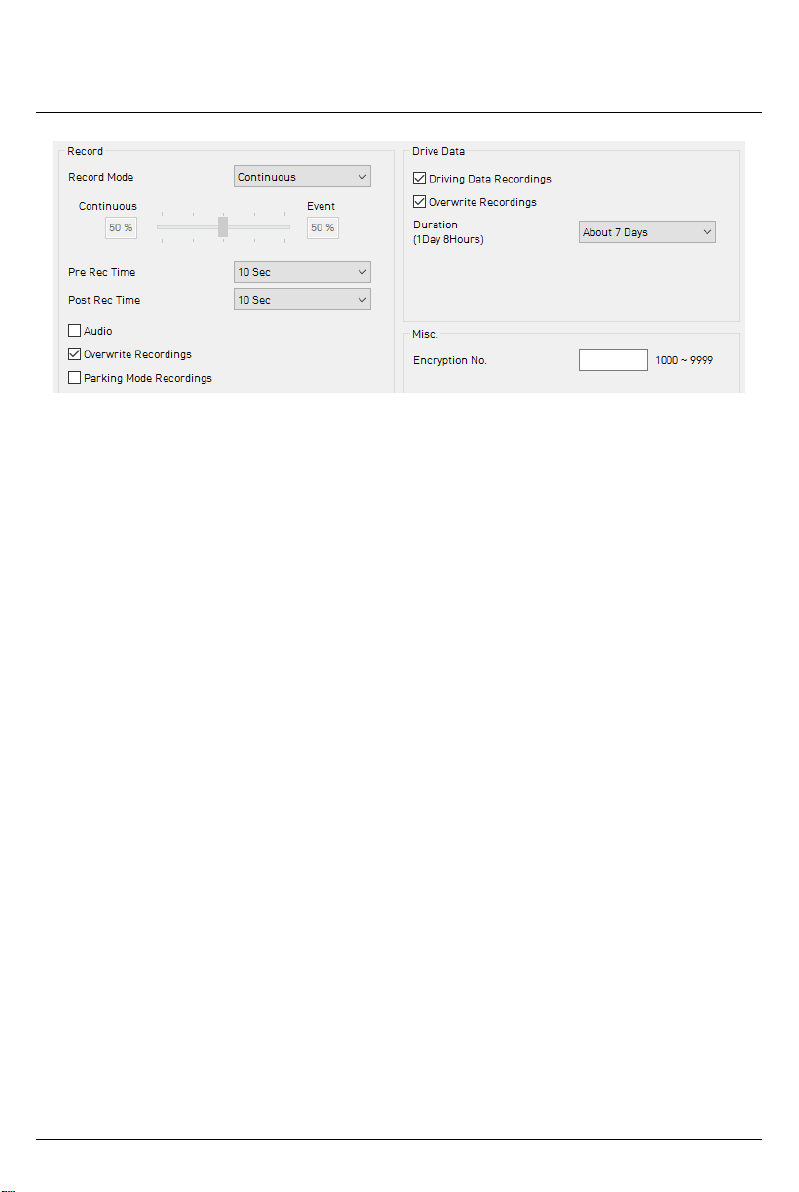799x1192 pixels.
Task: Click the 'Event' label above slider
Action: [x=321, y=206]
